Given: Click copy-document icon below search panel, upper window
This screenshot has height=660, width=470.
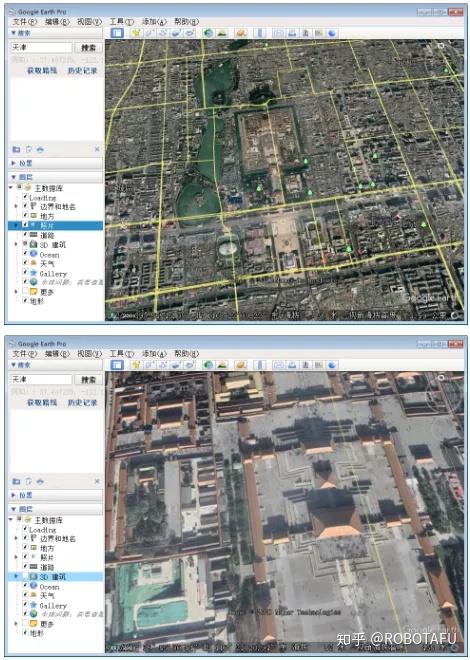Looking at the screenshot, I should pos(29,149).
